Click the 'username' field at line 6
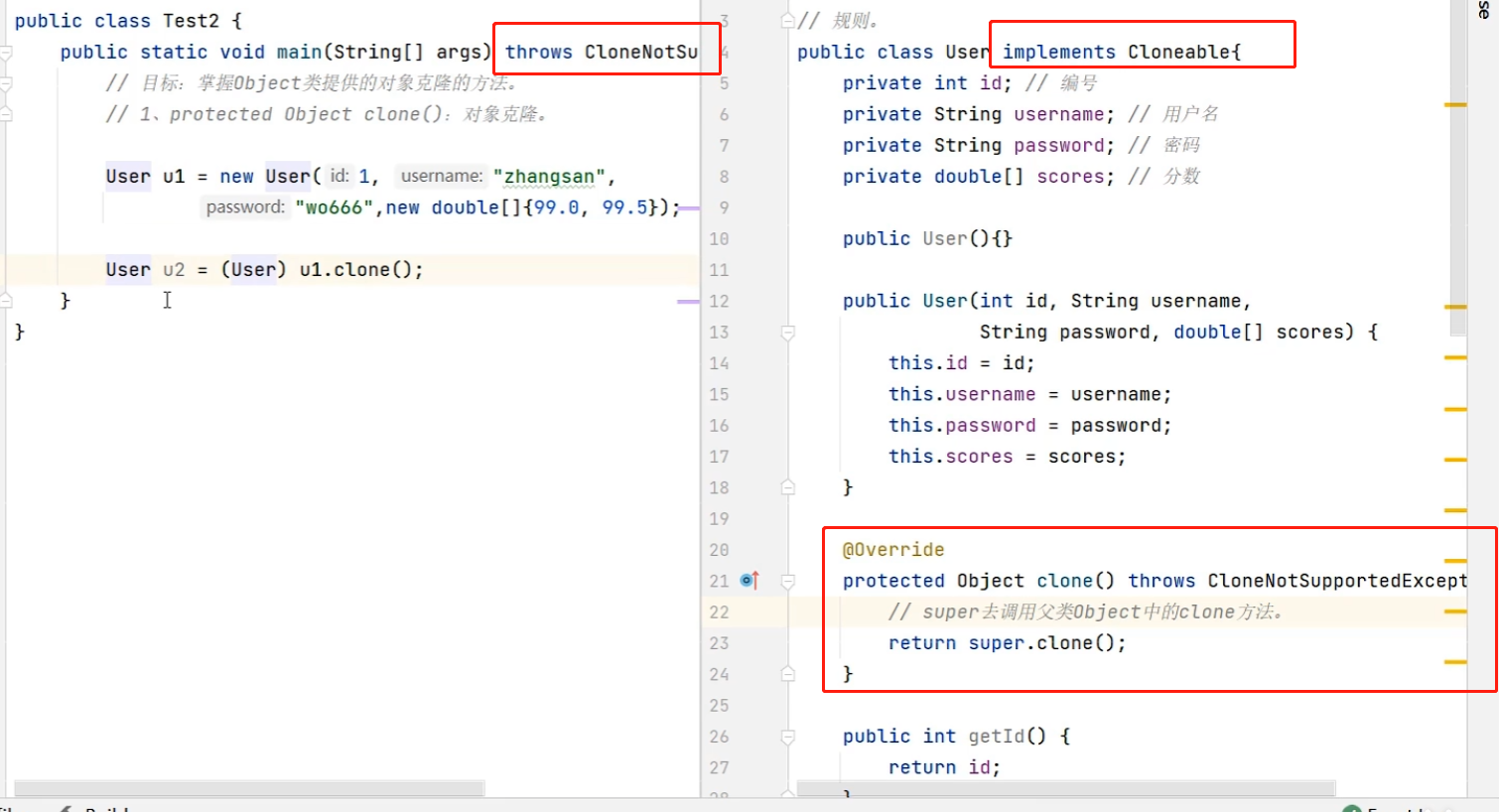1499x812 pixels. pos(1058,114)
